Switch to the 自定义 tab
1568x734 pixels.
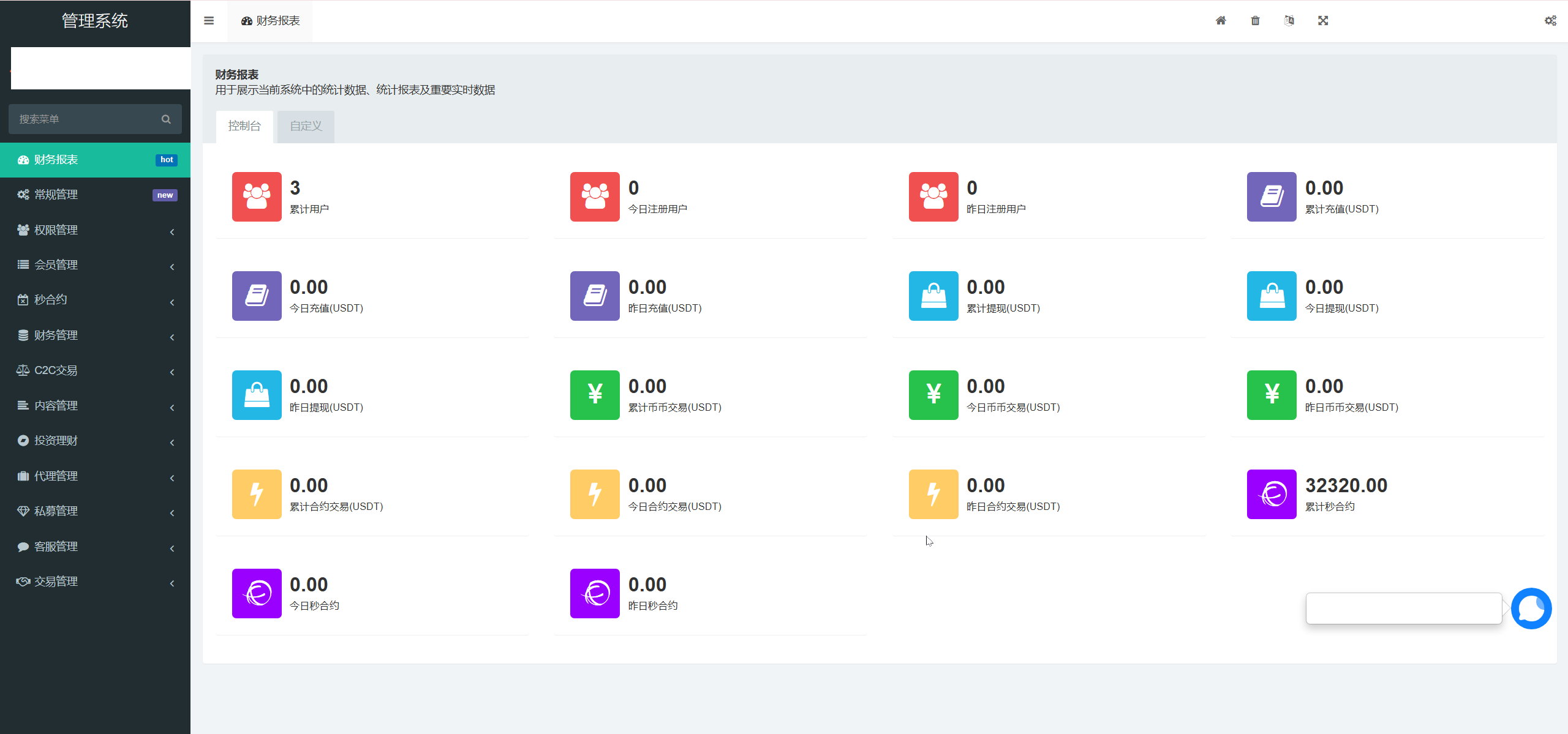point(306,127)
